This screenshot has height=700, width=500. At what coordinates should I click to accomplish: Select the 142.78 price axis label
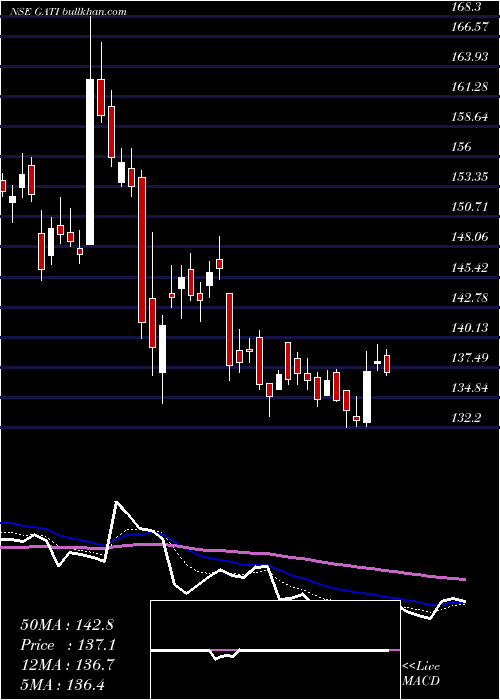tap(472, 298)
